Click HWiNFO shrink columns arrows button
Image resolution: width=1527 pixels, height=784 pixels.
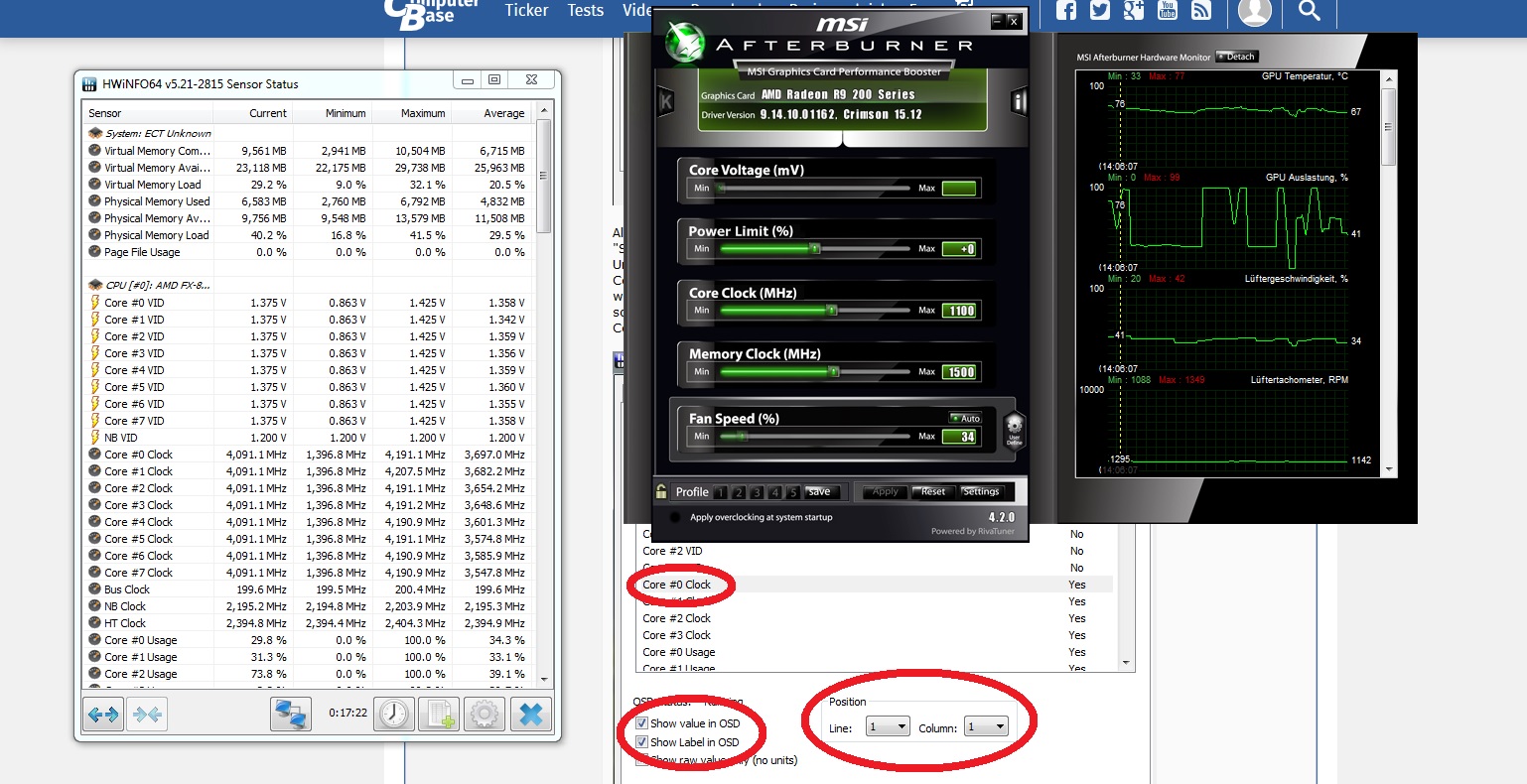[147, 714]
